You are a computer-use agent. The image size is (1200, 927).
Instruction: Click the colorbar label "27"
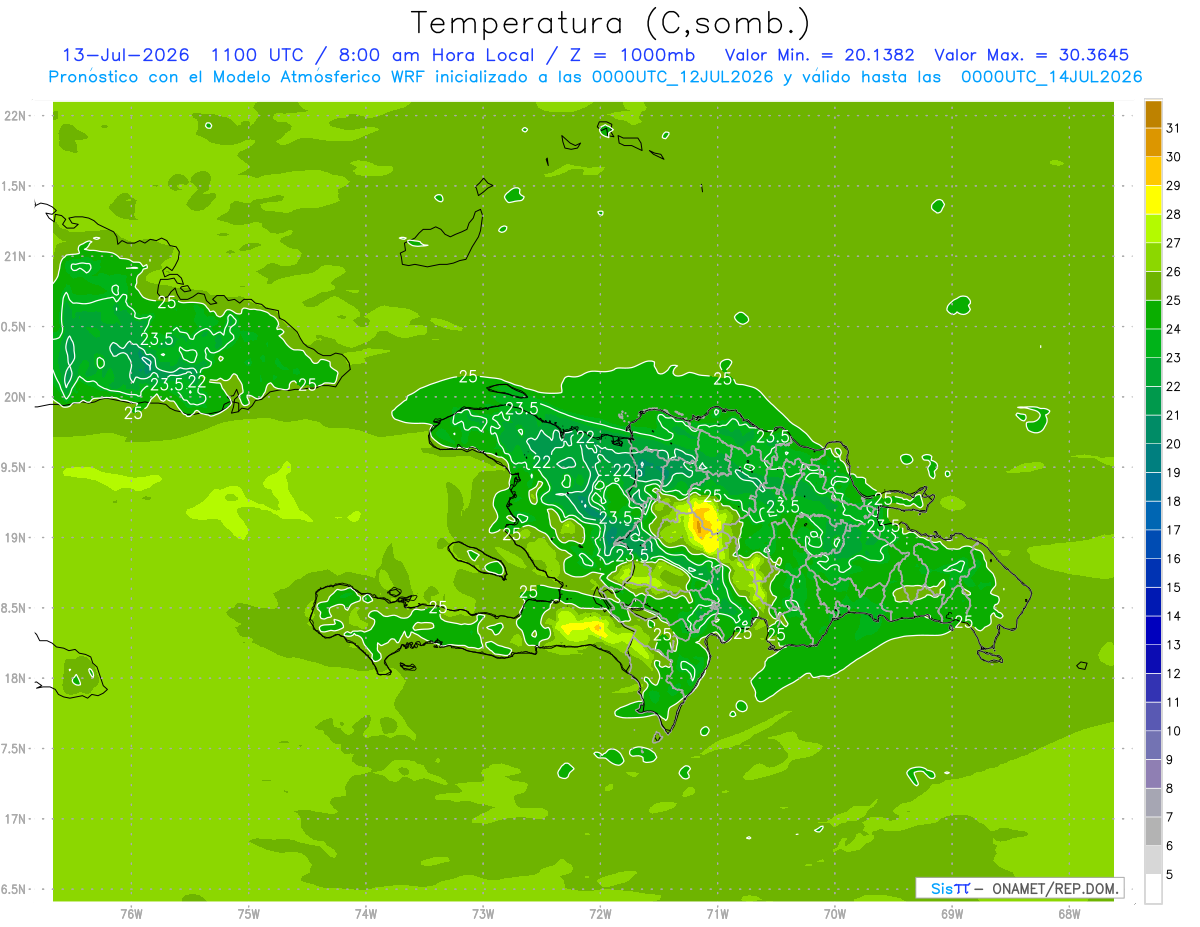click(1174, 243)
